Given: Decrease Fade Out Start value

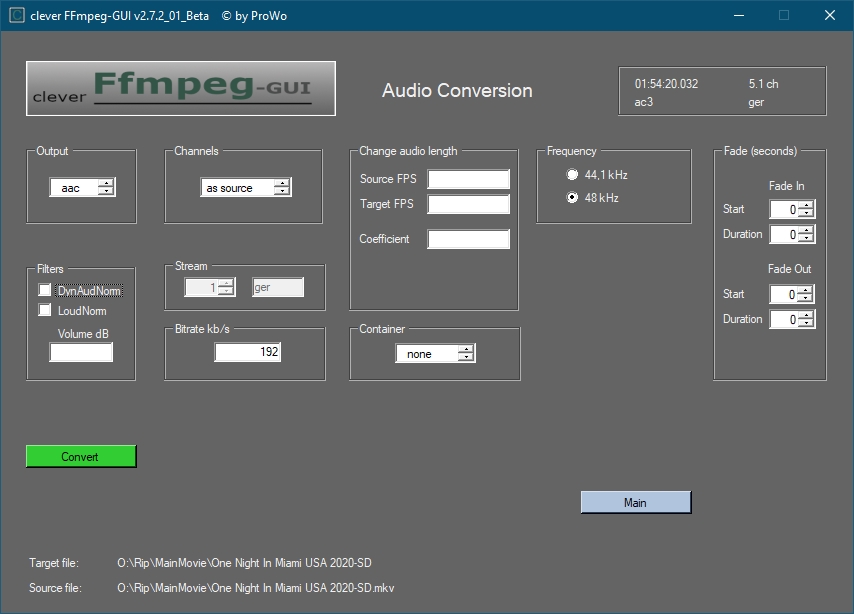Looking at the screenshot, I should click(806, 298).
